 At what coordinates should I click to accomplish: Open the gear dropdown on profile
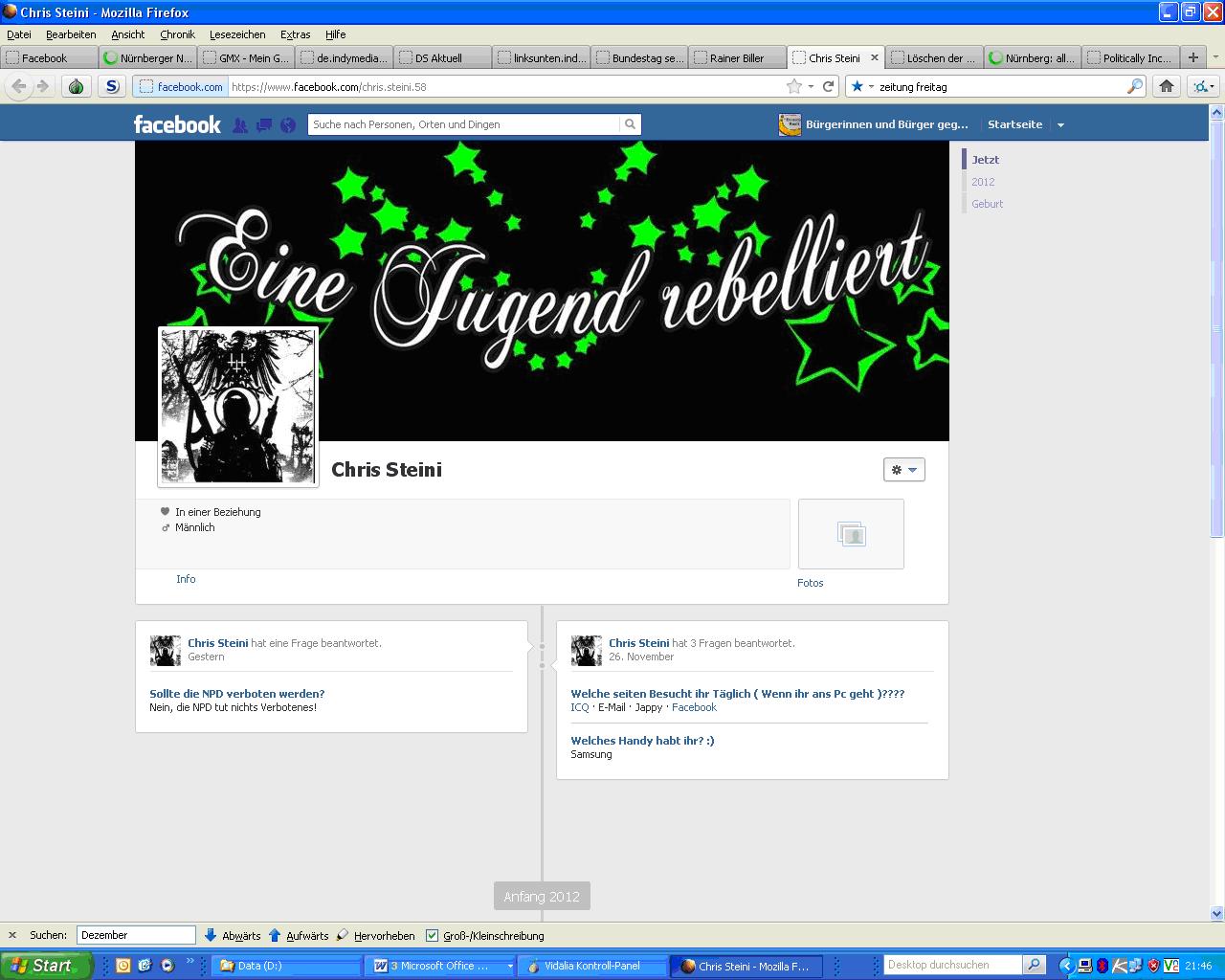pyautogui.click(x=903, y=470)
